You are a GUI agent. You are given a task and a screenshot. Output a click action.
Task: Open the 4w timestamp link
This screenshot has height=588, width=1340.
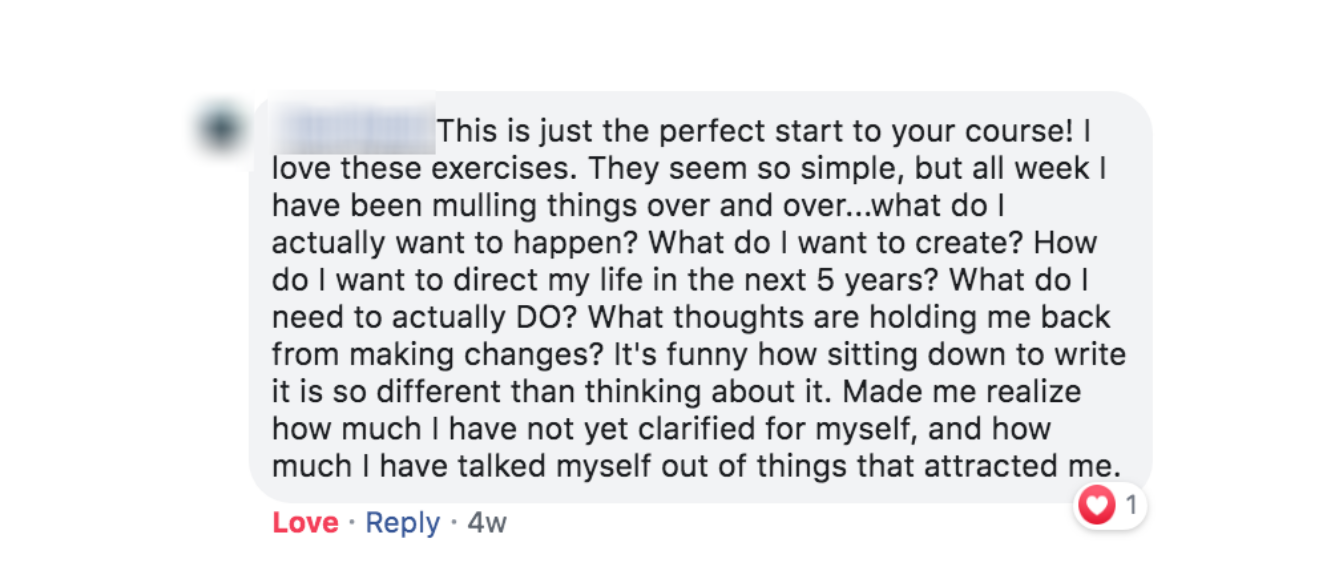click(487, 523)
